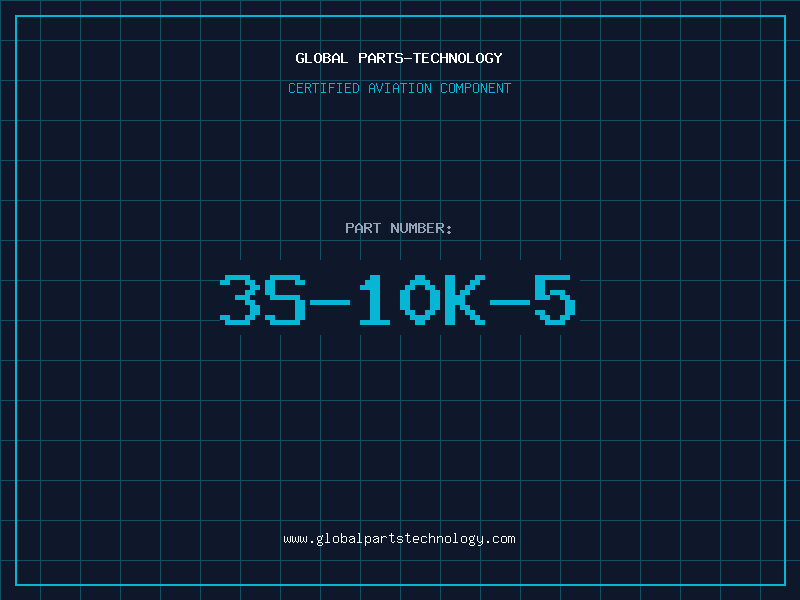Click the PART NUMBER: label
The image size is (800, 600).
398,228
